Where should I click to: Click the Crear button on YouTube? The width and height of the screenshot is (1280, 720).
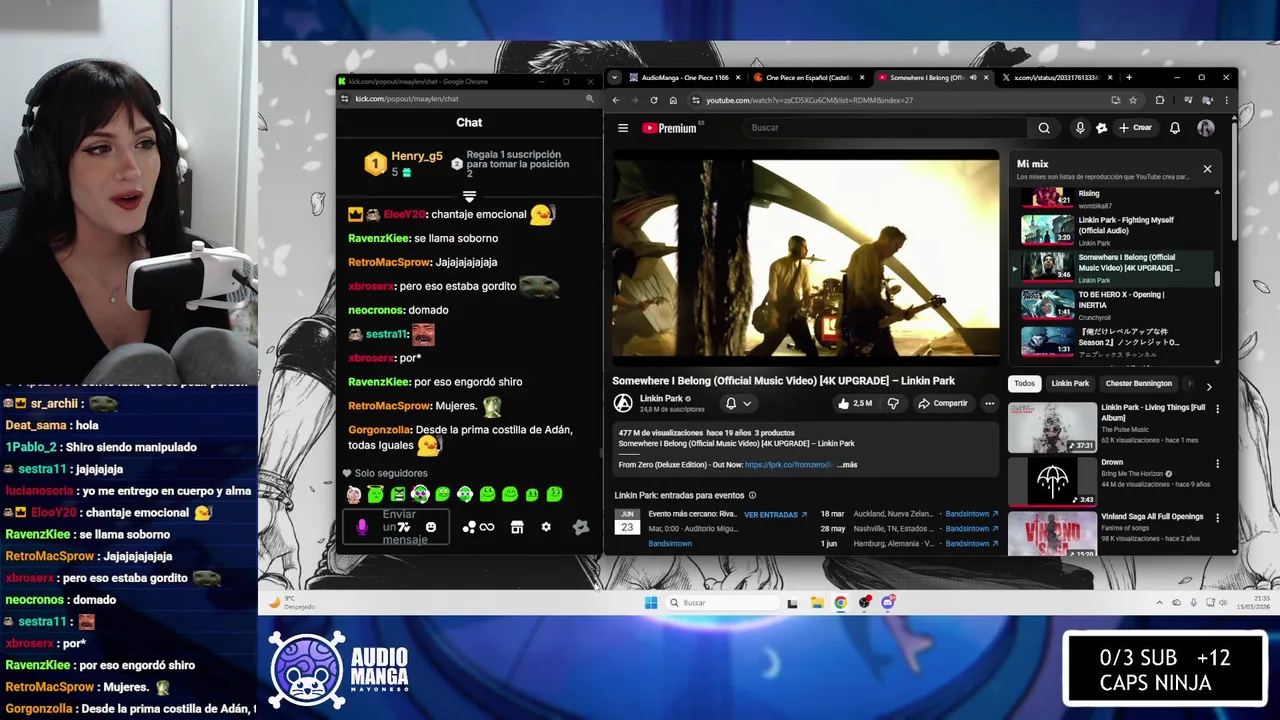point(1135,128)
